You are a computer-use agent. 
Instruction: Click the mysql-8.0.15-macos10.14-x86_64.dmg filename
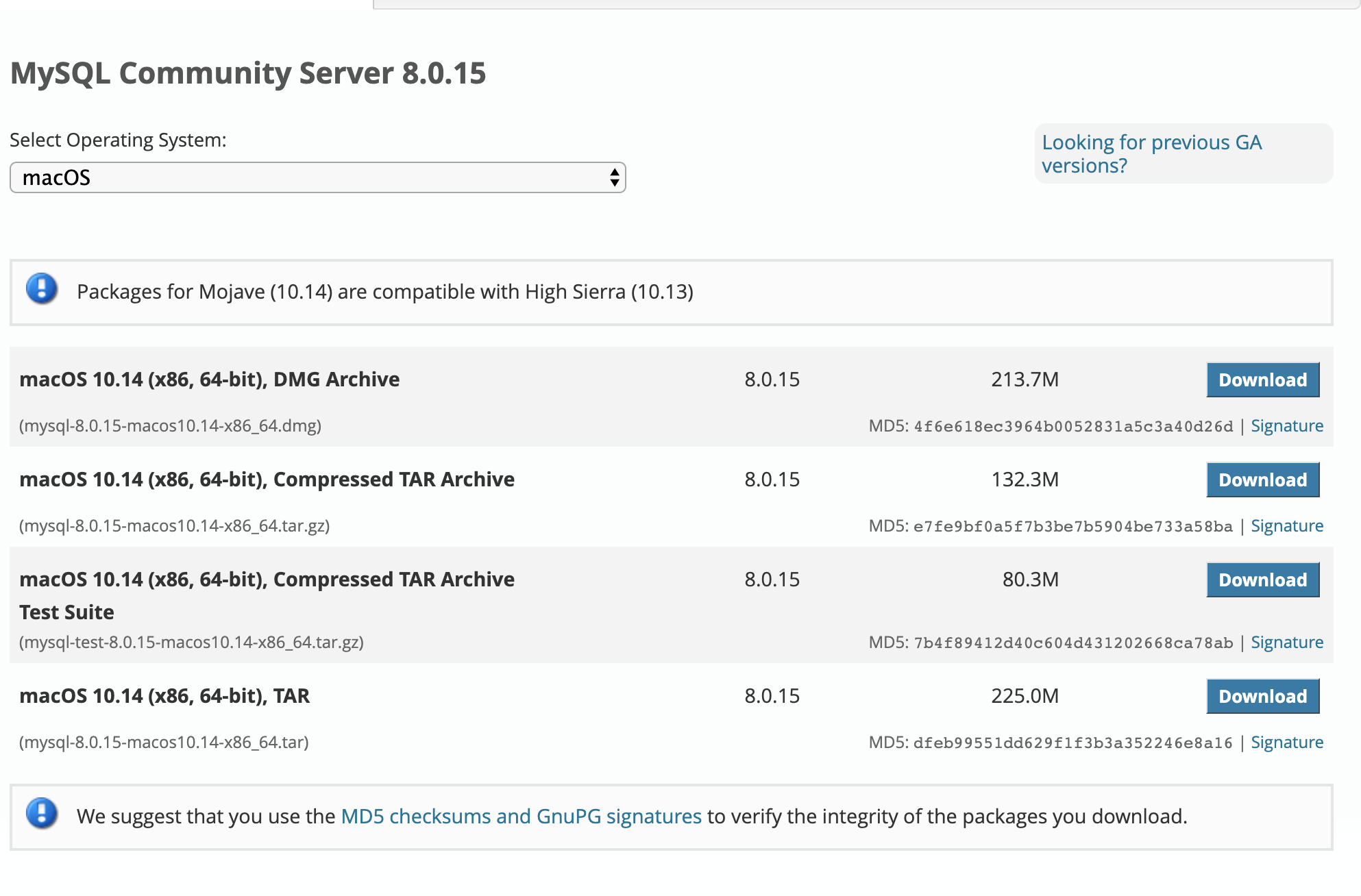point(170,426)
